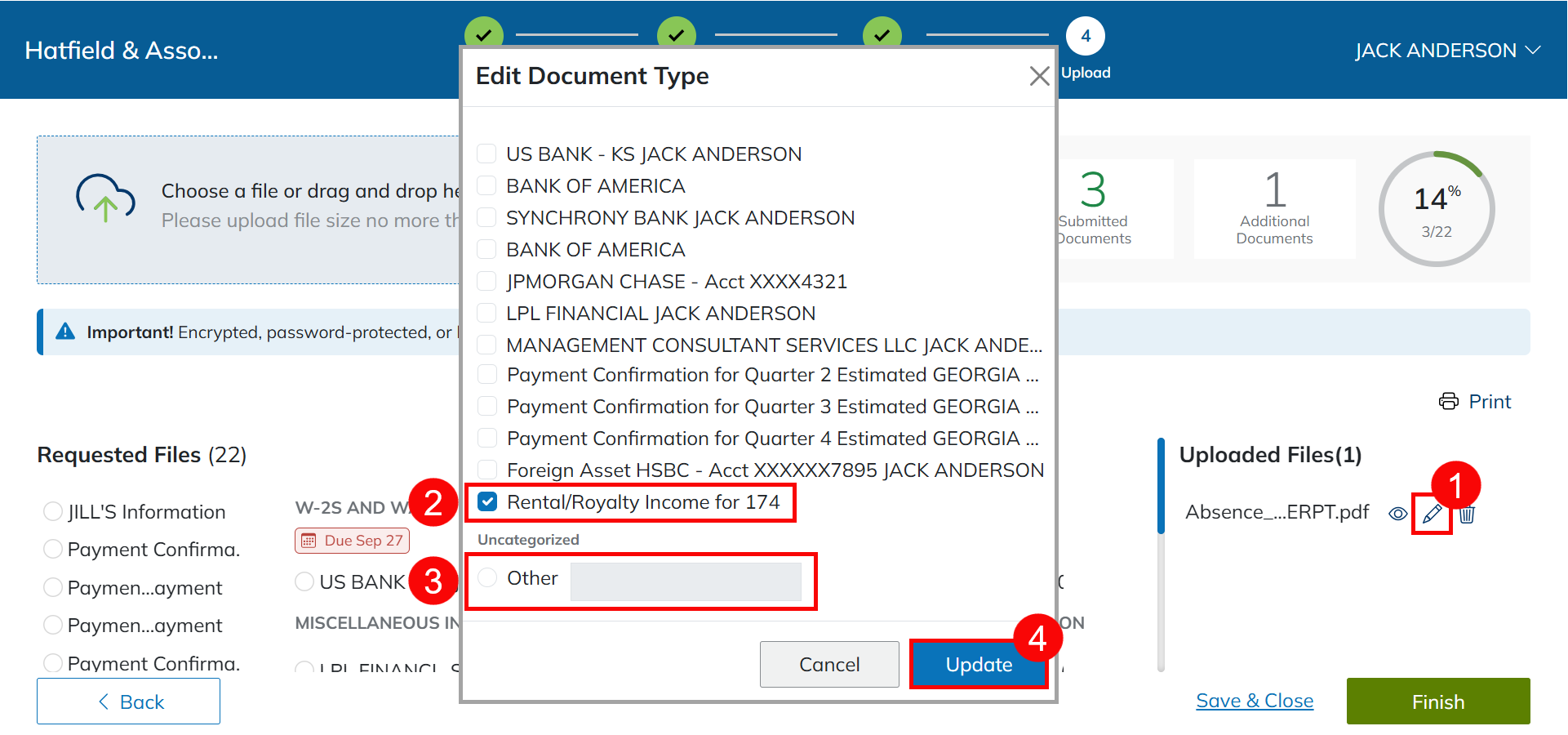Click MISCELLANEOUS IN section header
This screenshot has height=735, width=1568.
(378, 623)
